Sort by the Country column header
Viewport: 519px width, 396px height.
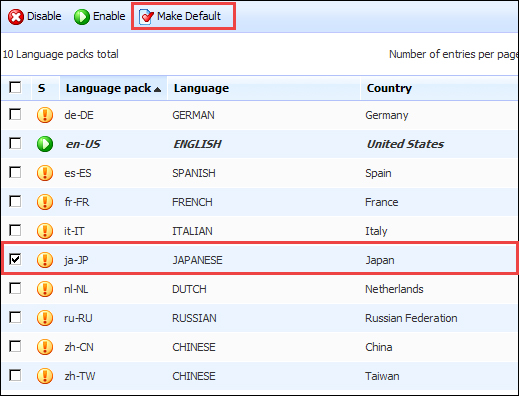[389, 88]
